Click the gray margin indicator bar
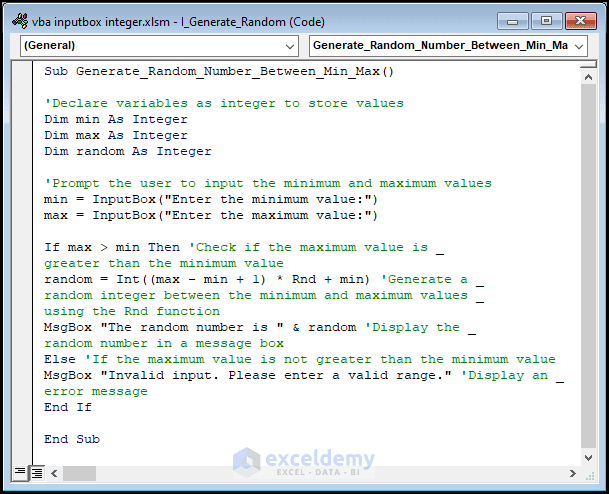This screenshot has width=609, height=494. (x=23, y=263)
